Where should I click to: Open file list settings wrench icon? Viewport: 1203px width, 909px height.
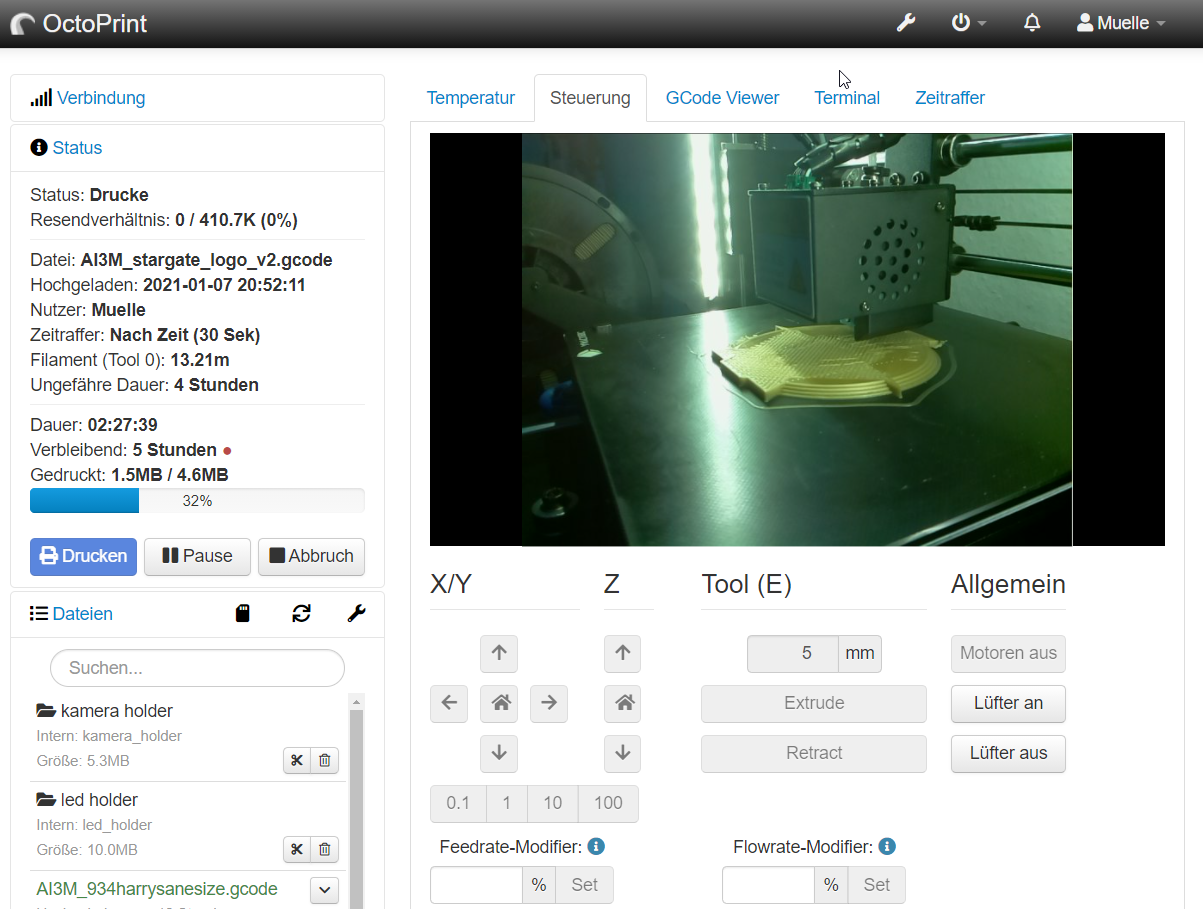point(356,613)
